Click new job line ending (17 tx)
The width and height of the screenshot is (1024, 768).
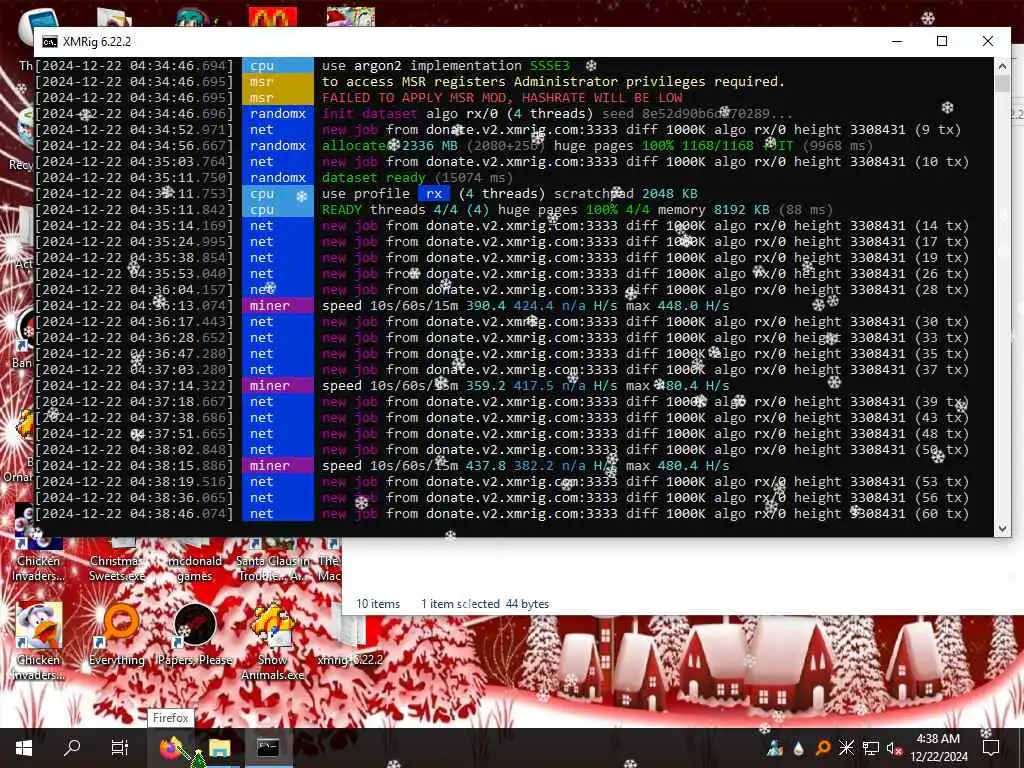click(645, 242)
